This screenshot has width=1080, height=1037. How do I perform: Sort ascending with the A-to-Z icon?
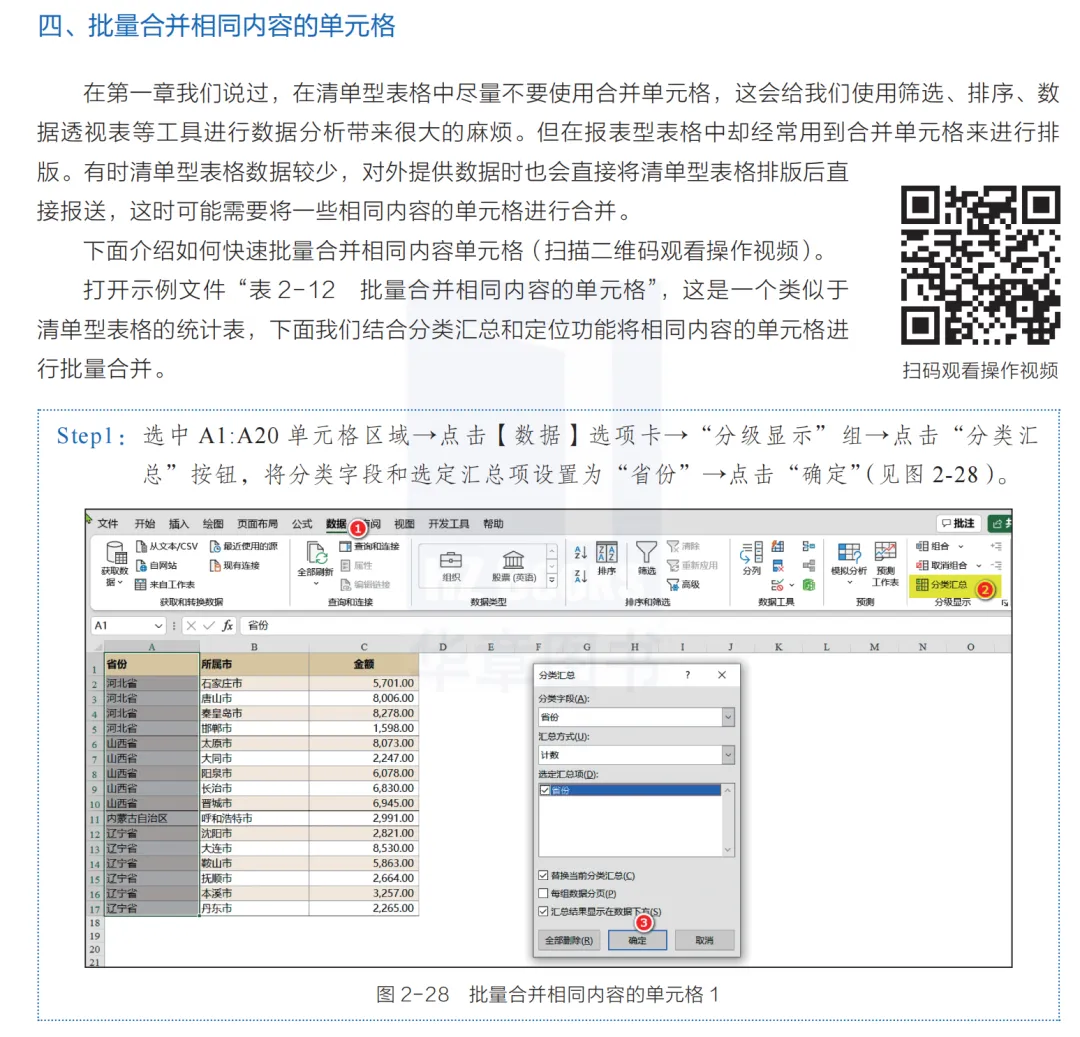[581, 552]
